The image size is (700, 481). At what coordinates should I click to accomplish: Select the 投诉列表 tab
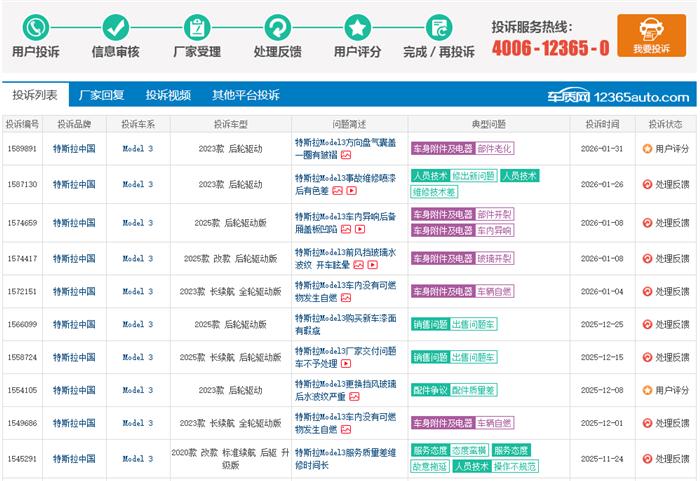35,96
